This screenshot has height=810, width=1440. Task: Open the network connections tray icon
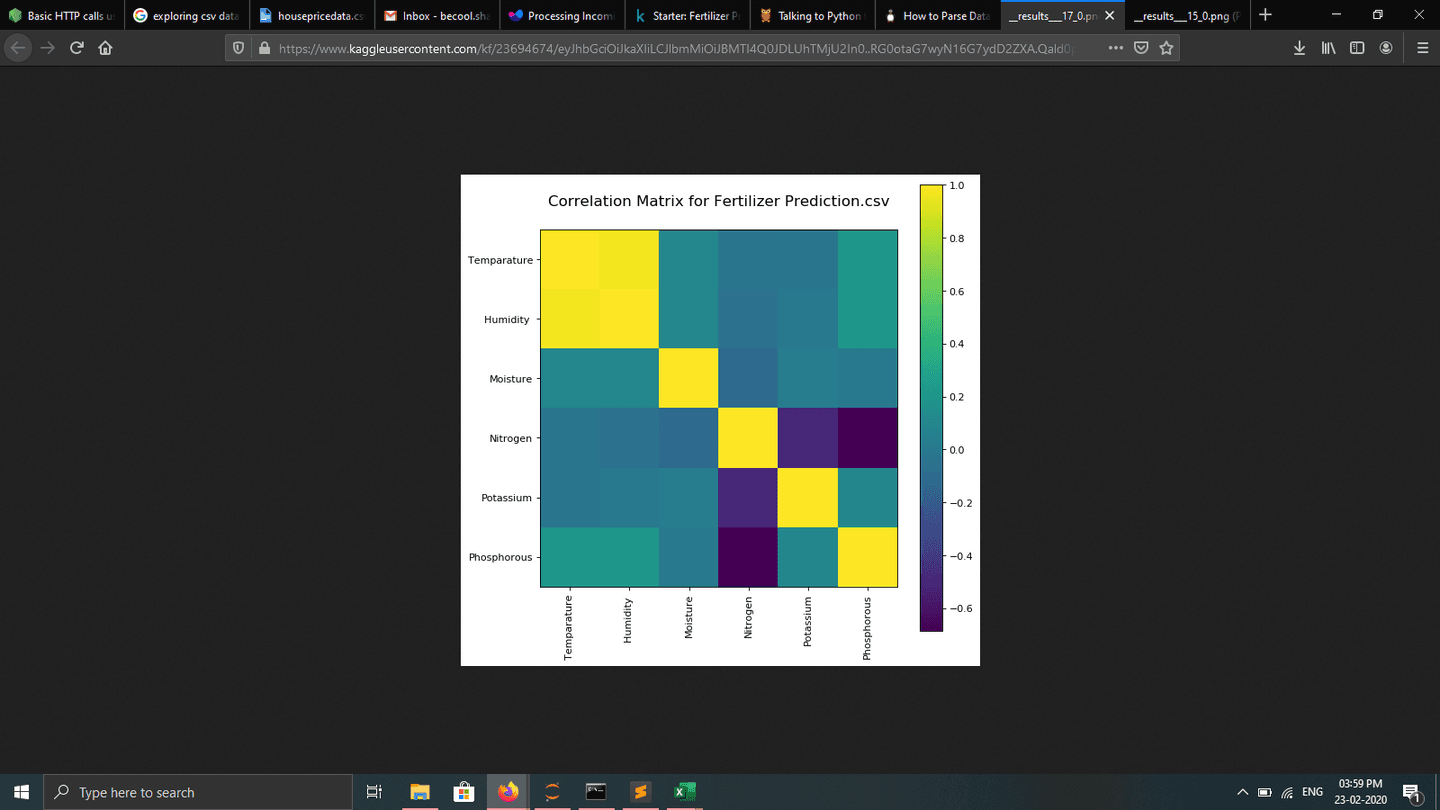point(1287,792)
